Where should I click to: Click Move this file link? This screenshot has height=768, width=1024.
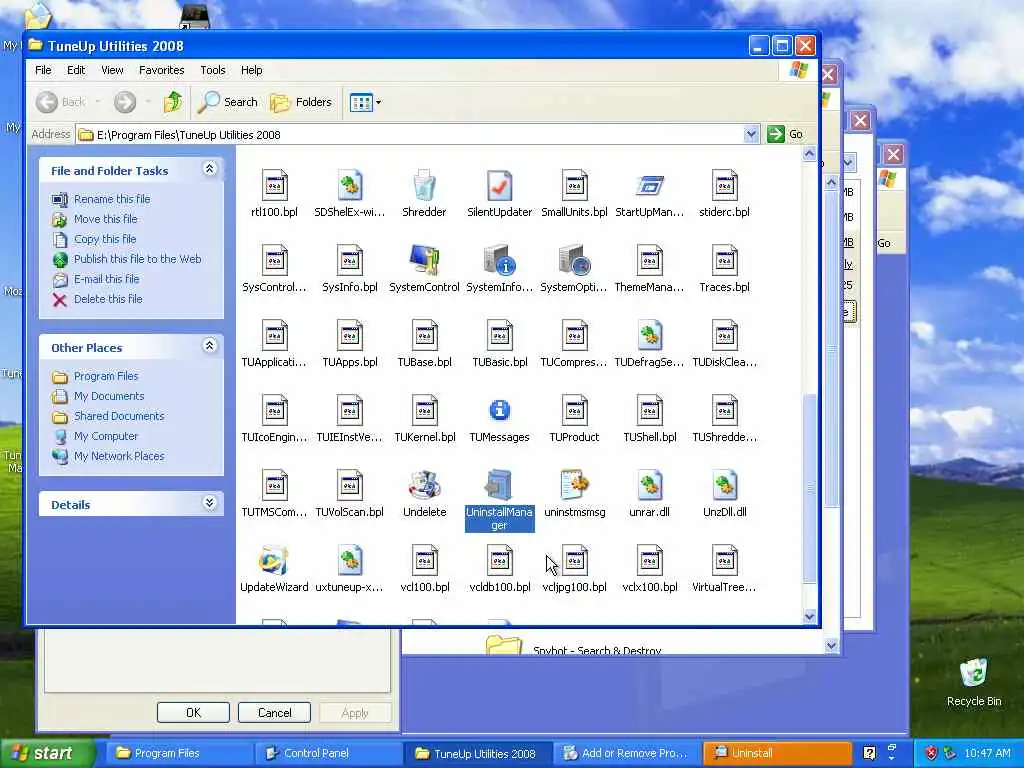(105, 219)
